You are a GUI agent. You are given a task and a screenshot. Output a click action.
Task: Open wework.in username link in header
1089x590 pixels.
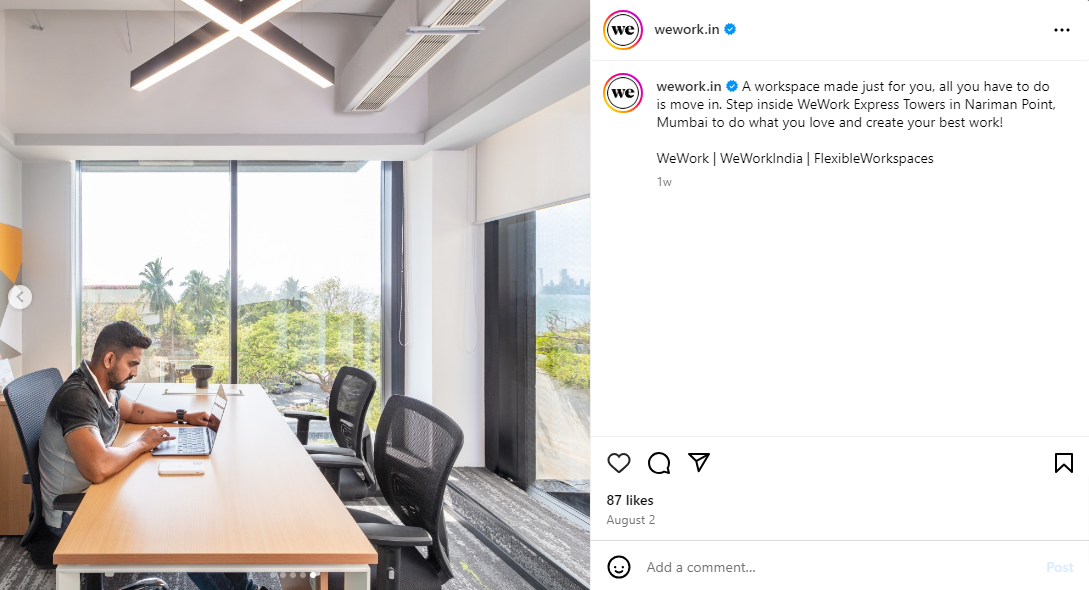(686, 29)
